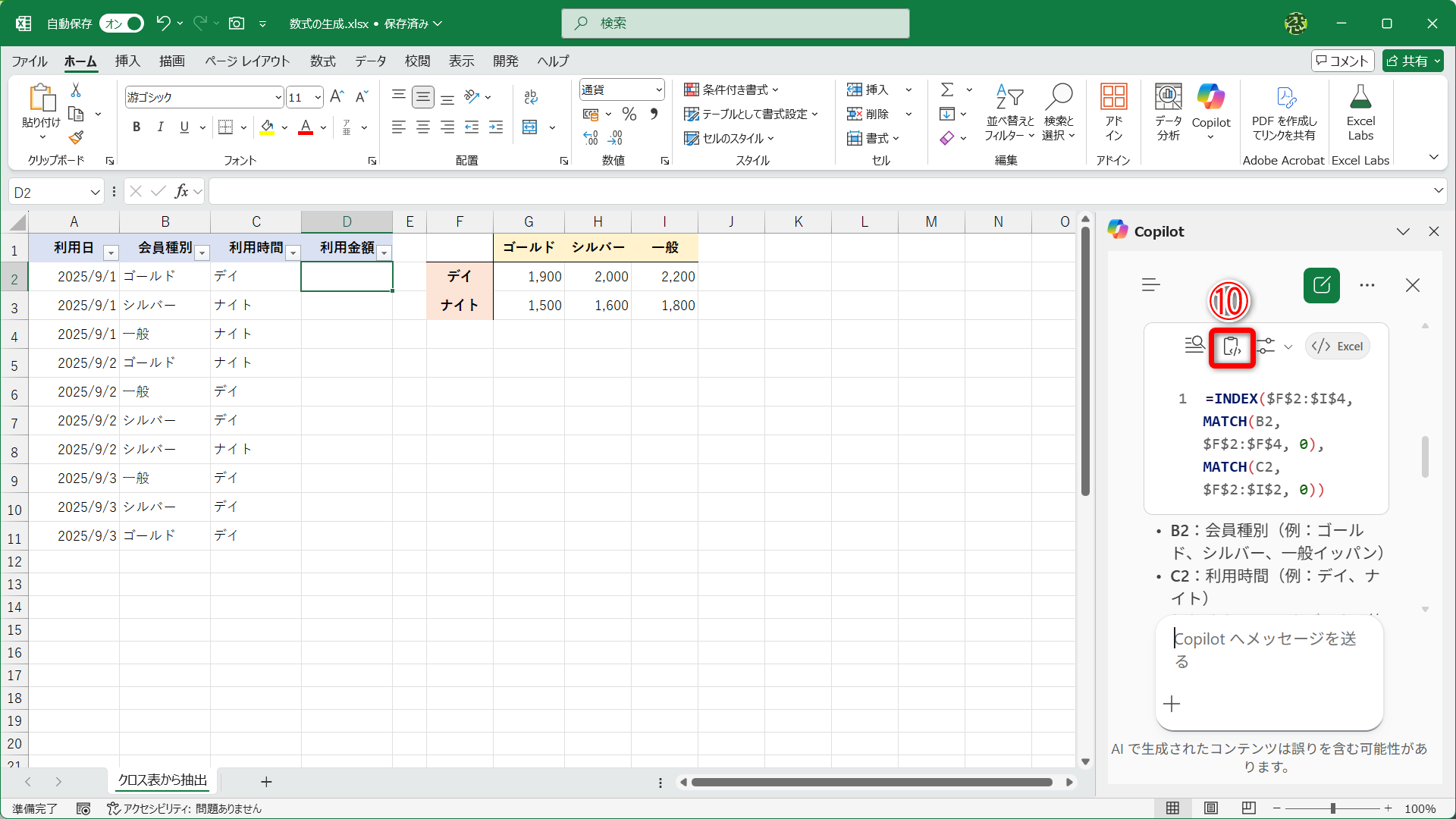
Task: Open the コメント (Comments) button
Action: click(1342, 61)
